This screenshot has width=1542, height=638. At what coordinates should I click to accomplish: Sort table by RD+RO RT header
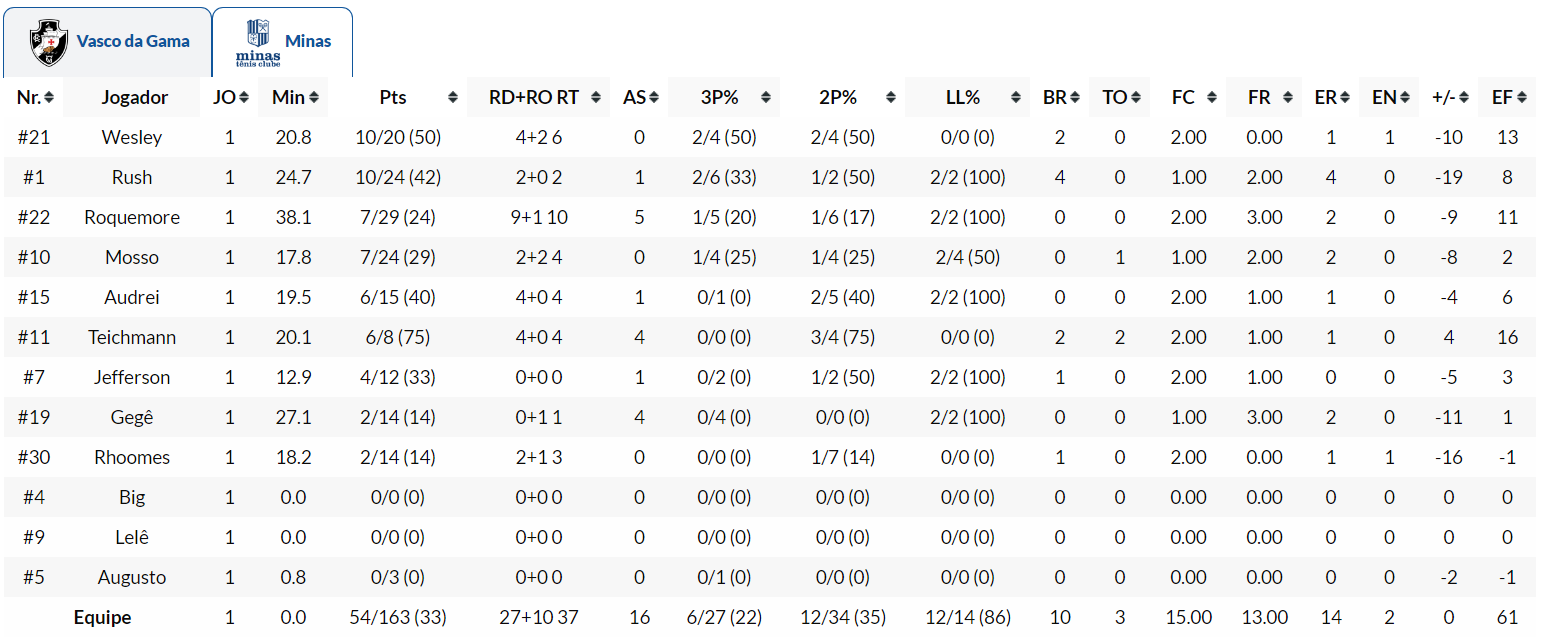(534, 98)
